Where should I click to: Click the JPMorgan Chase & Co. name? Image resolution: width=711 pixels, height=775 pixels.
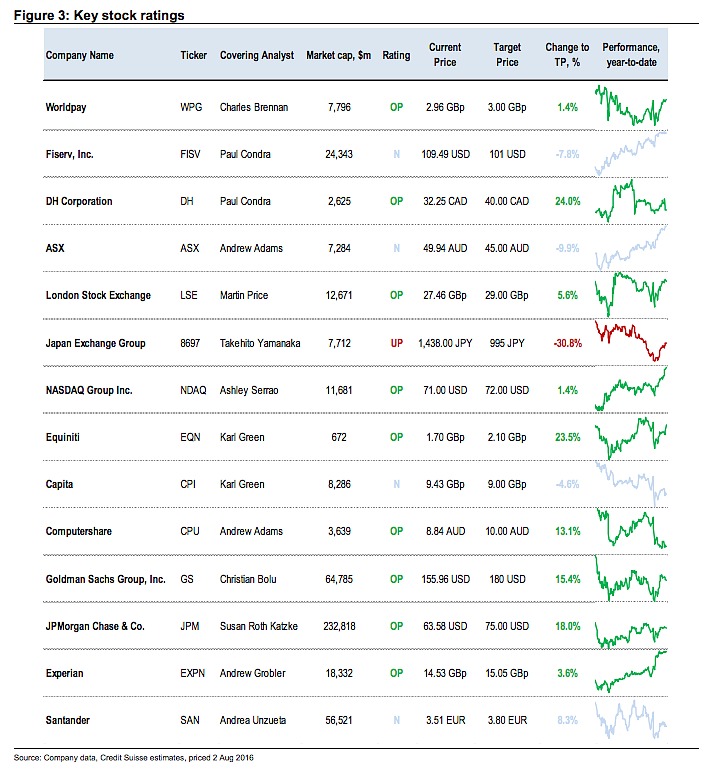tap(95, 627)
